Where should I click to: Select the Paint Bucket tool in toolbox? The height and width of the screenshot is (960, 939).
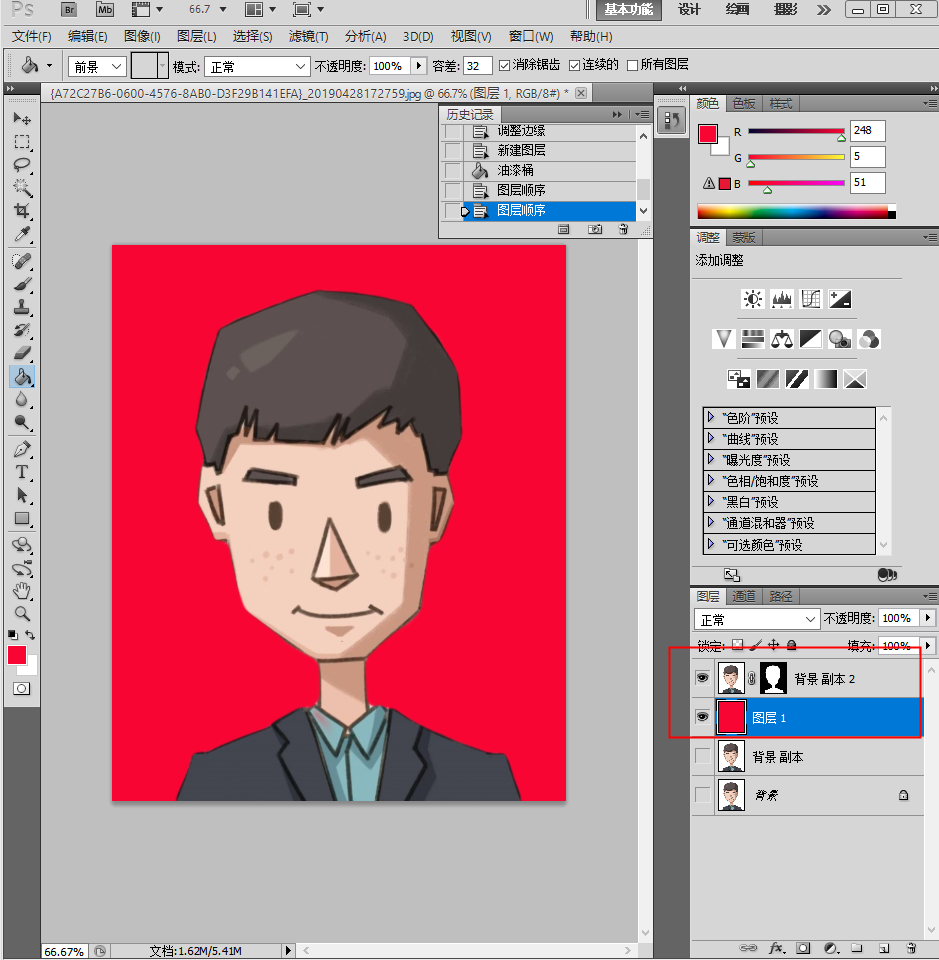pyautogui.click(x=22, y=377)
